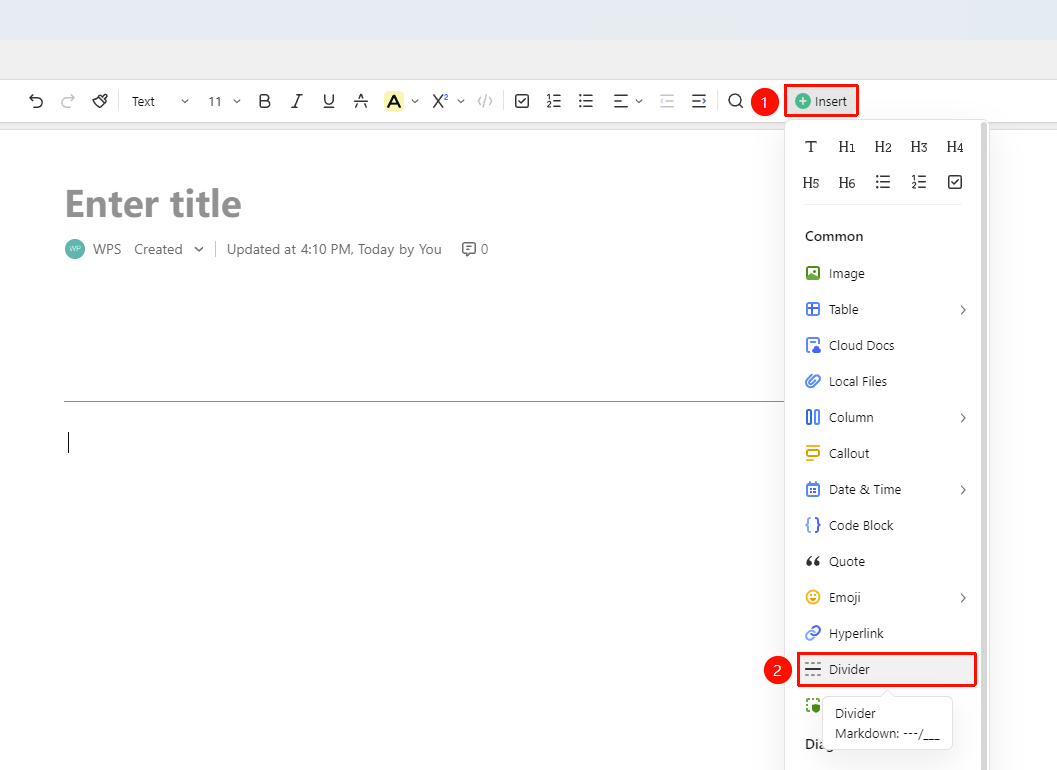Click the Enter title field
The width and height of the screenshot is (1057, 770).
click(154, 204)
